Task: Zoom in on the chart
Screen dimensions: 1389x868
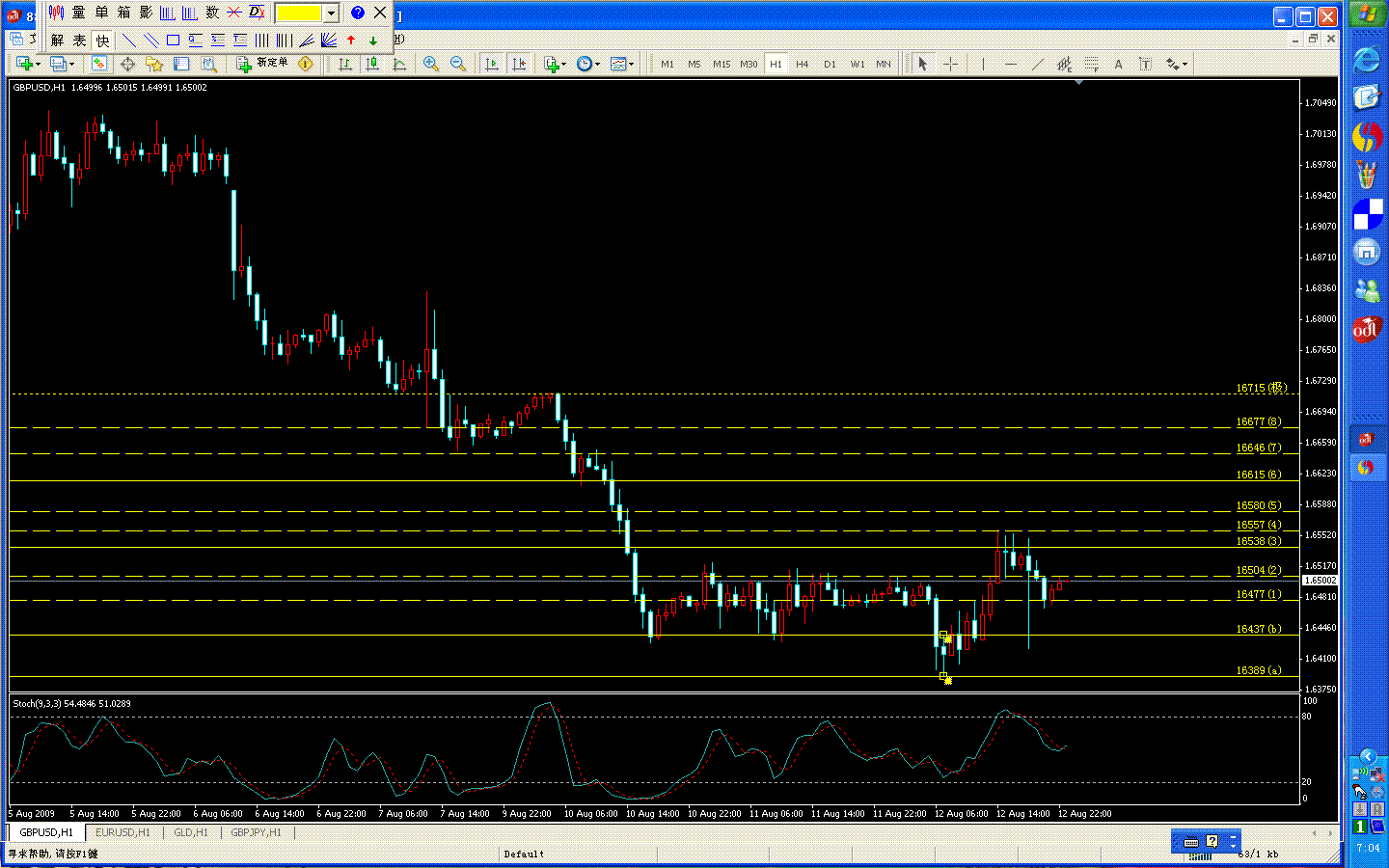Action: [x=430, y=64]
